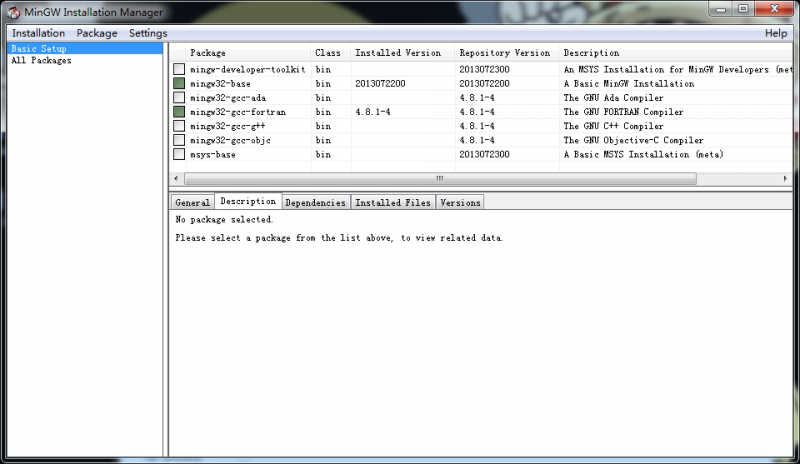
Task: Minimize the MinGW Installation Manager window
Action: click(720, 9)
